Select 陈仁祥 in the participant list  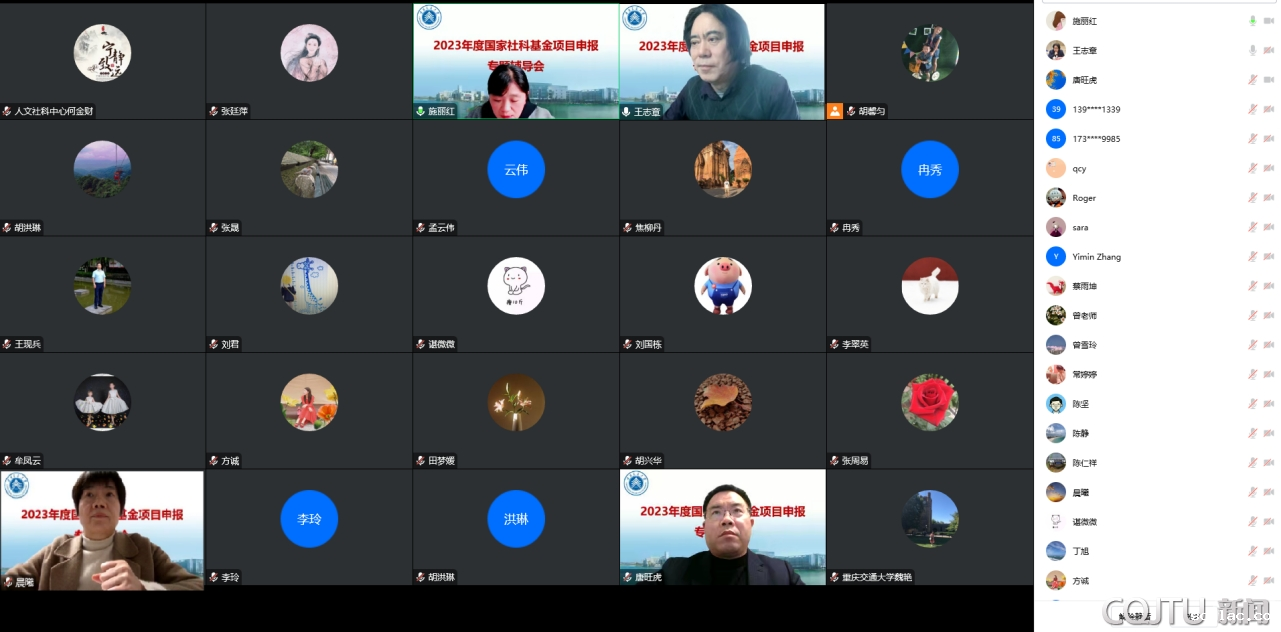point(1084,463)
